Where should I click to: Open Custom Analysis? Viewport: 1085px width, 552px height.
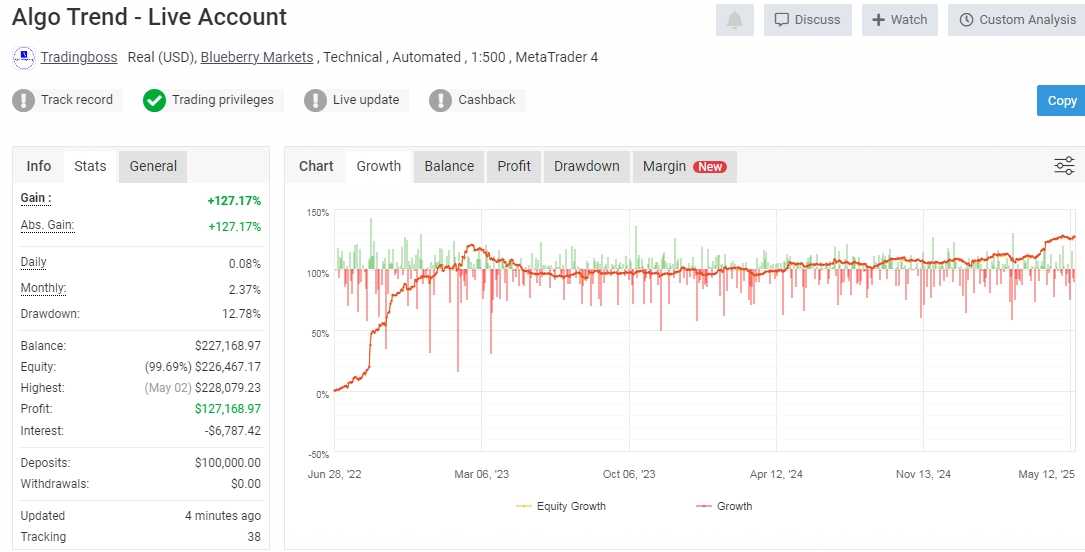click(1016, 20)
